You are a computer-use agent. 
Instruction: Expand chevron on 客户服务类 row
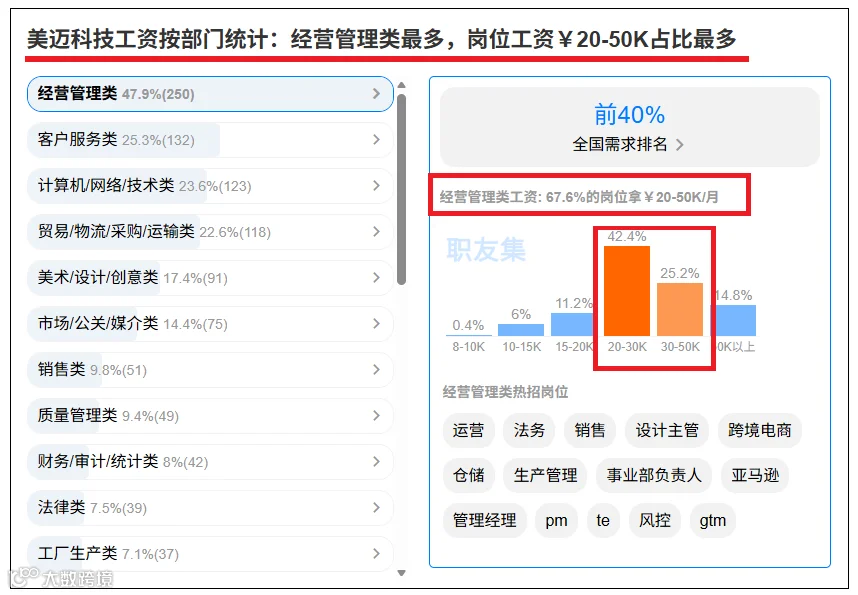click(x=376, y=140)
